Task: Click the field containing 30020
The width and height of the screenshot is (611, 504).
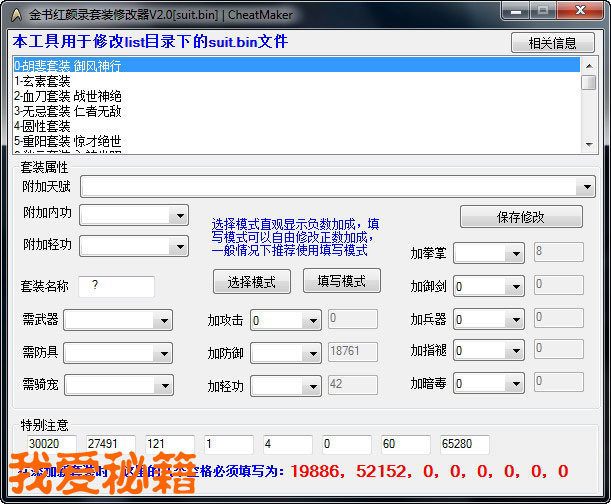Action: (51, 444)
